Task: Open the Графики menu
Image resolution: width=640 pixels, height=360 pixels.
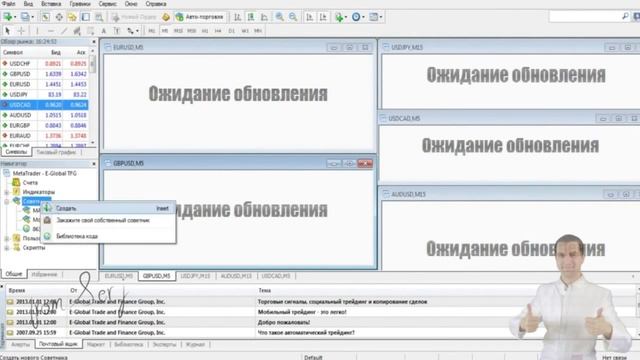Action: pos(80,4)
